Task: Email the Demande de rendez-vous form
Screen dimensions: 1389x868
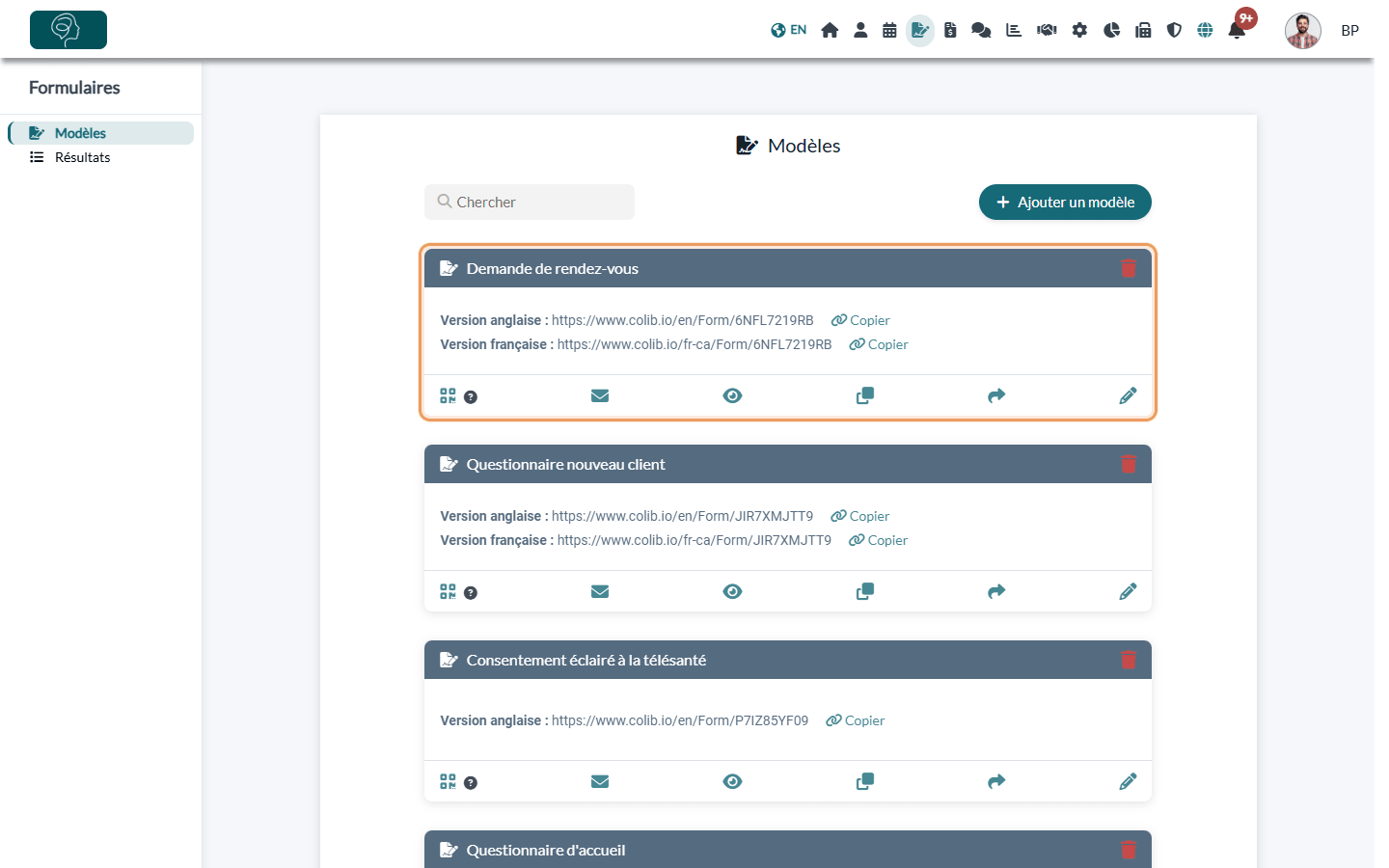Action: click(600, 395)
